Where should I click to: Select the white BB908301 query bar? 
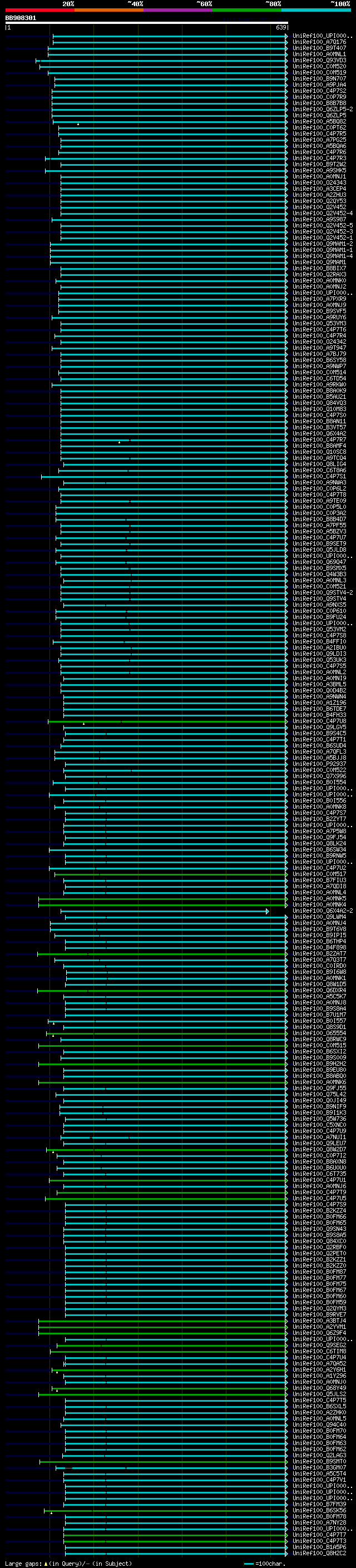147,23
